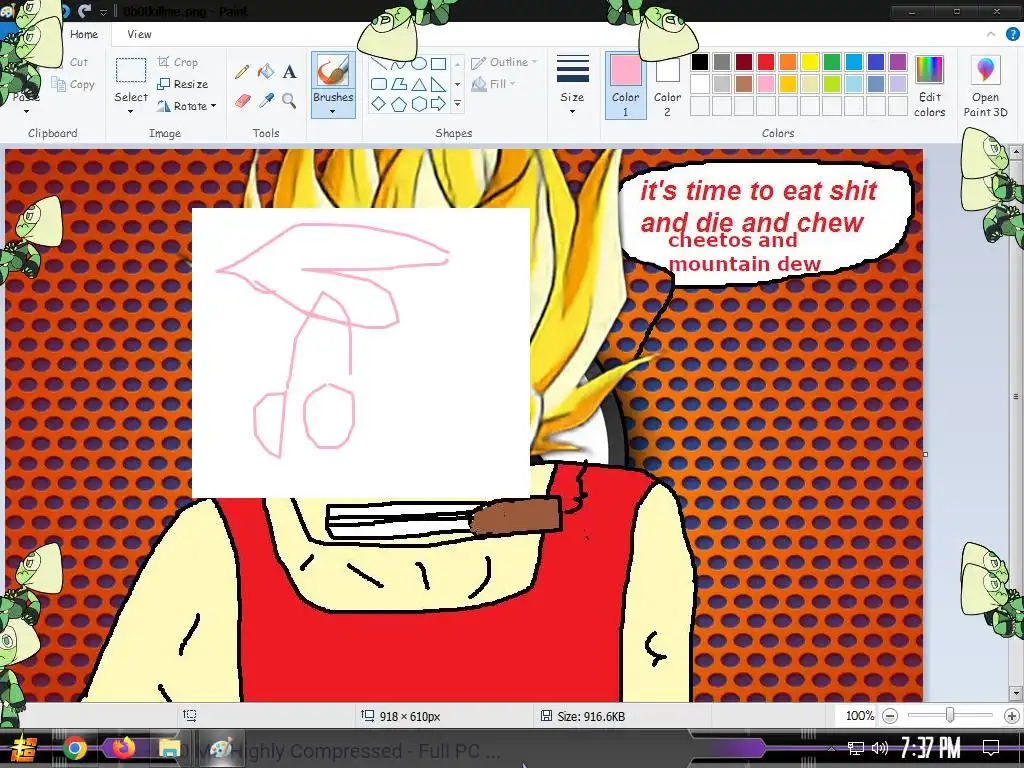Choose the Rounded rectangle shape
This screenshot has height=768, width=1024.
coord(379,84)
